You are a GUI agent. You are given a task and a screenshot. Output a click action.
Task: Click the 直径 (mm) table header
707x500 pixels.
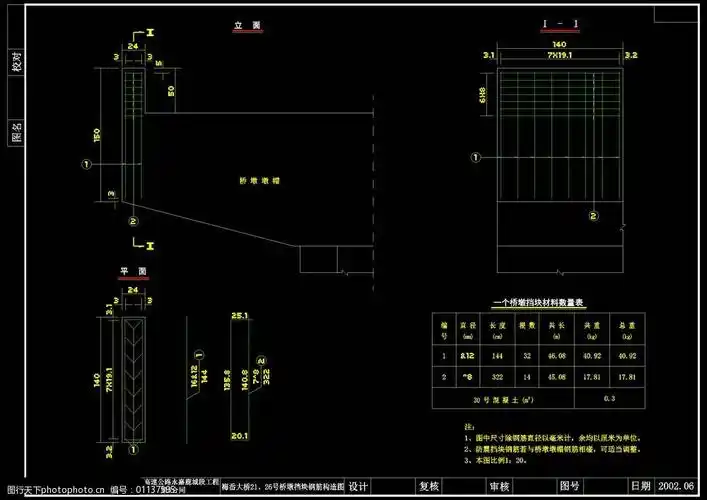(468, 330)
